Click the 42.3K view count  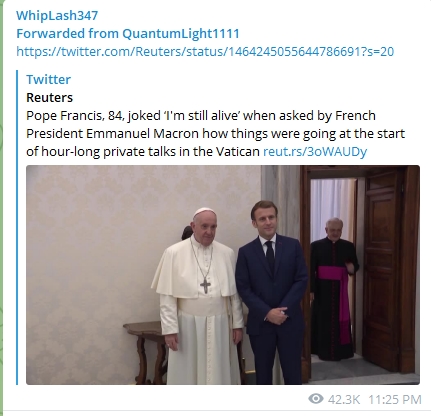click(344, 399)
